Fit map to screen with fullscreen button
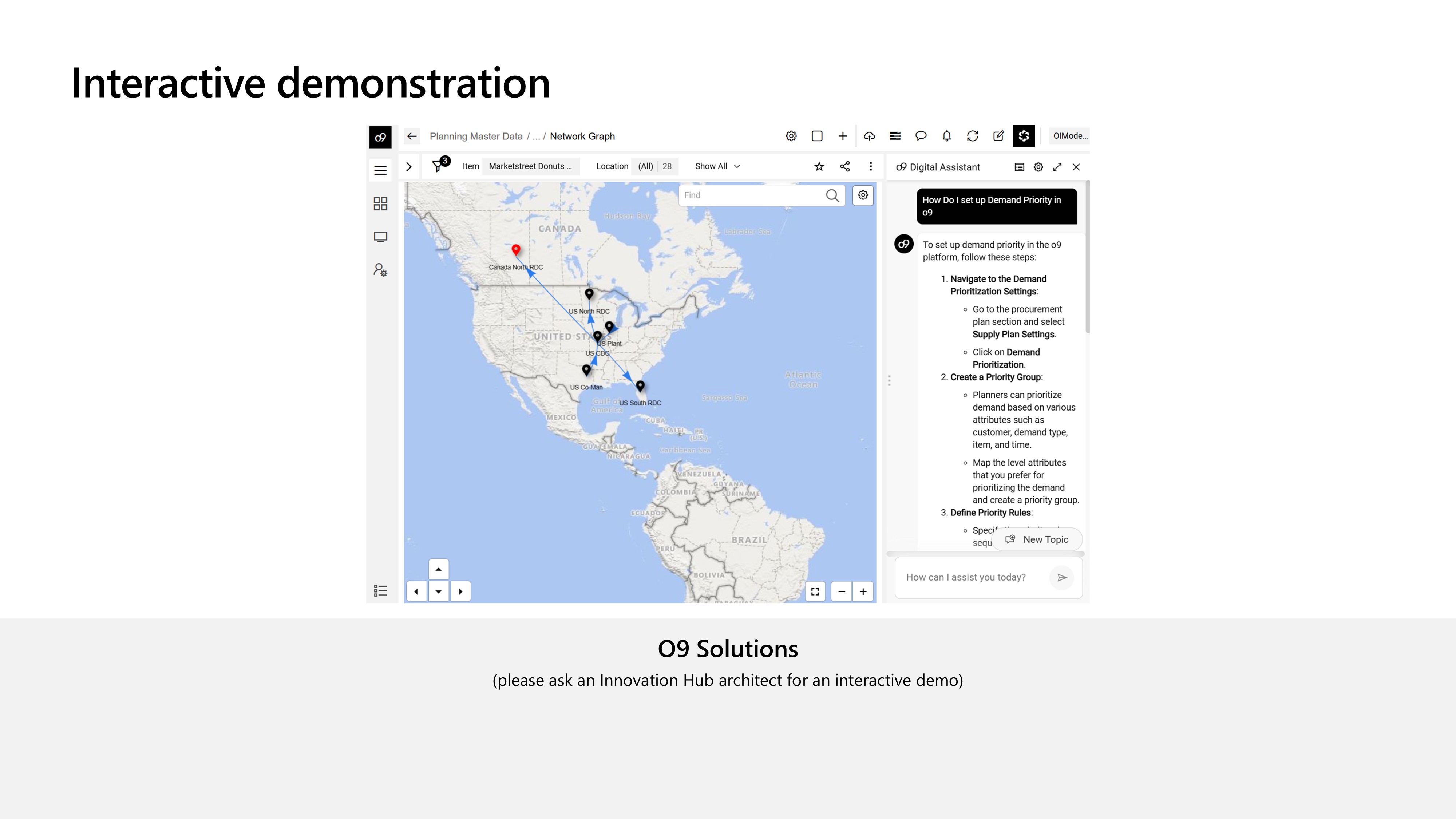Screen dimensions: 1456x819 (x=815, y=591)
